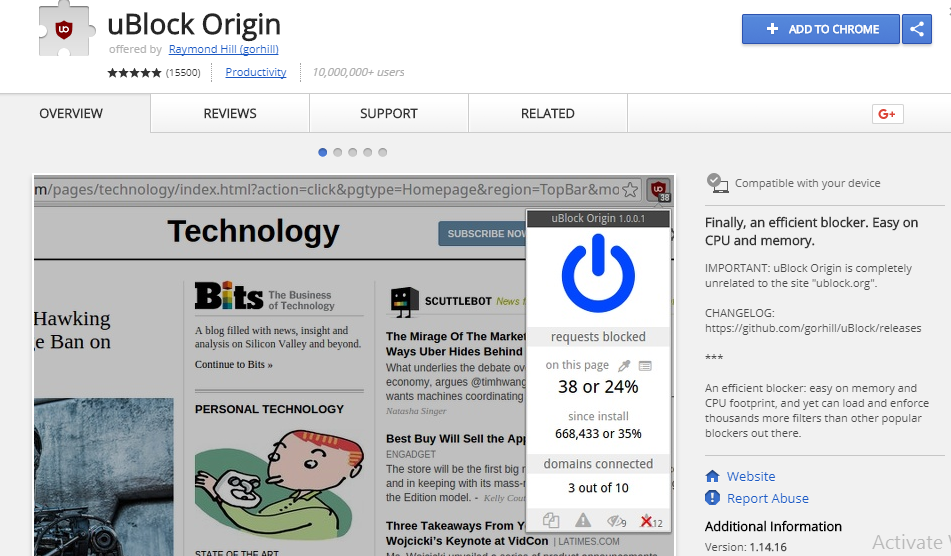The image size is (951, 556).
Task: Click the Bits blog logo
Action: click(x=229, y=296)
